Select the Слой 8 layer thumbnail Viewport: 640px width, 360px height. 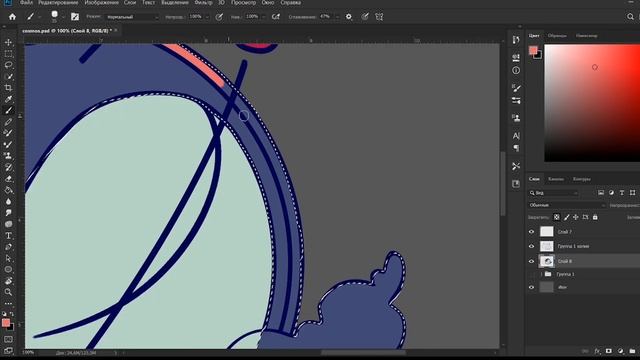tap(547, 261)
